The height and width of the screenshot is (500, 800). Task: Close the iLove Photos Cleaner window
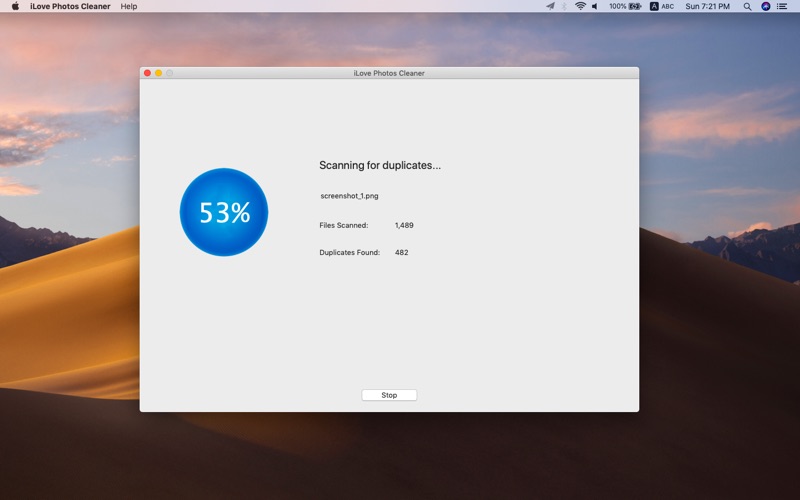pos(147,73)
